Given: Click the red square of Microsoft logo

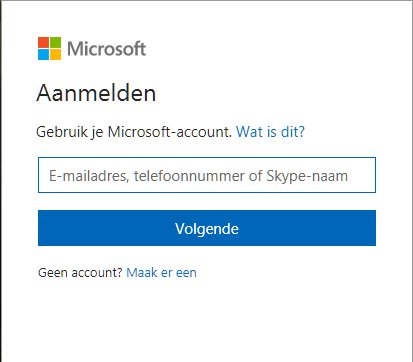Looking at the screenshot, I should [43, 42].
